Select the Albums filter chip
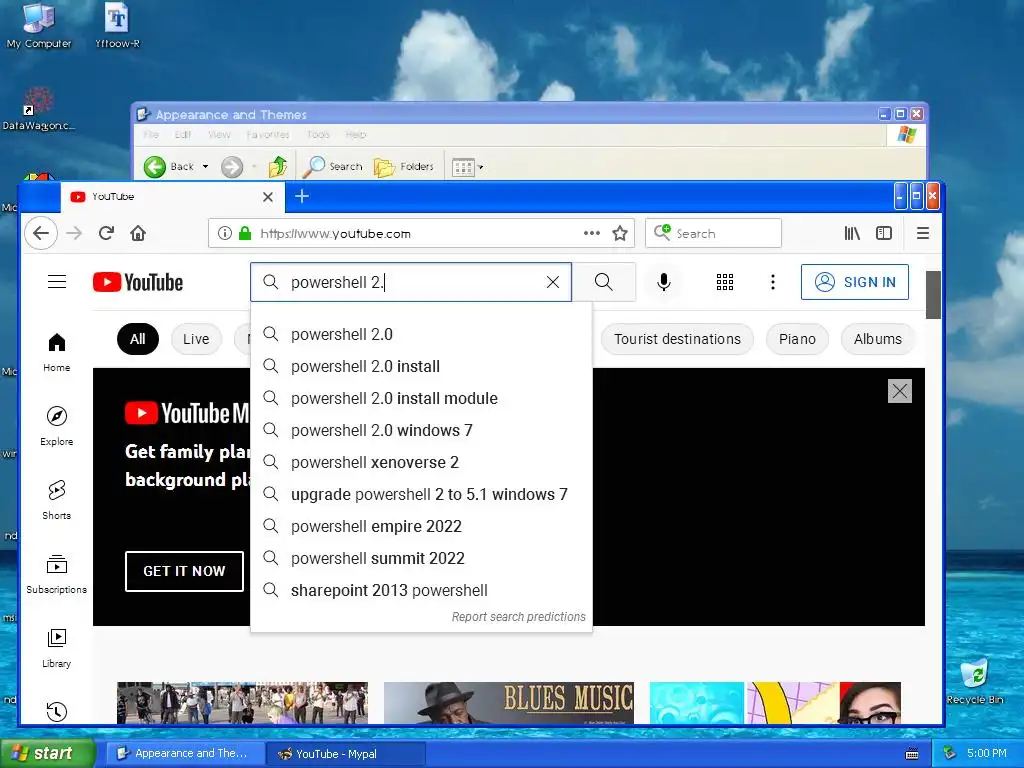Image resolution: width=1024 pixels, height=768 pixels. pos(878,339)
